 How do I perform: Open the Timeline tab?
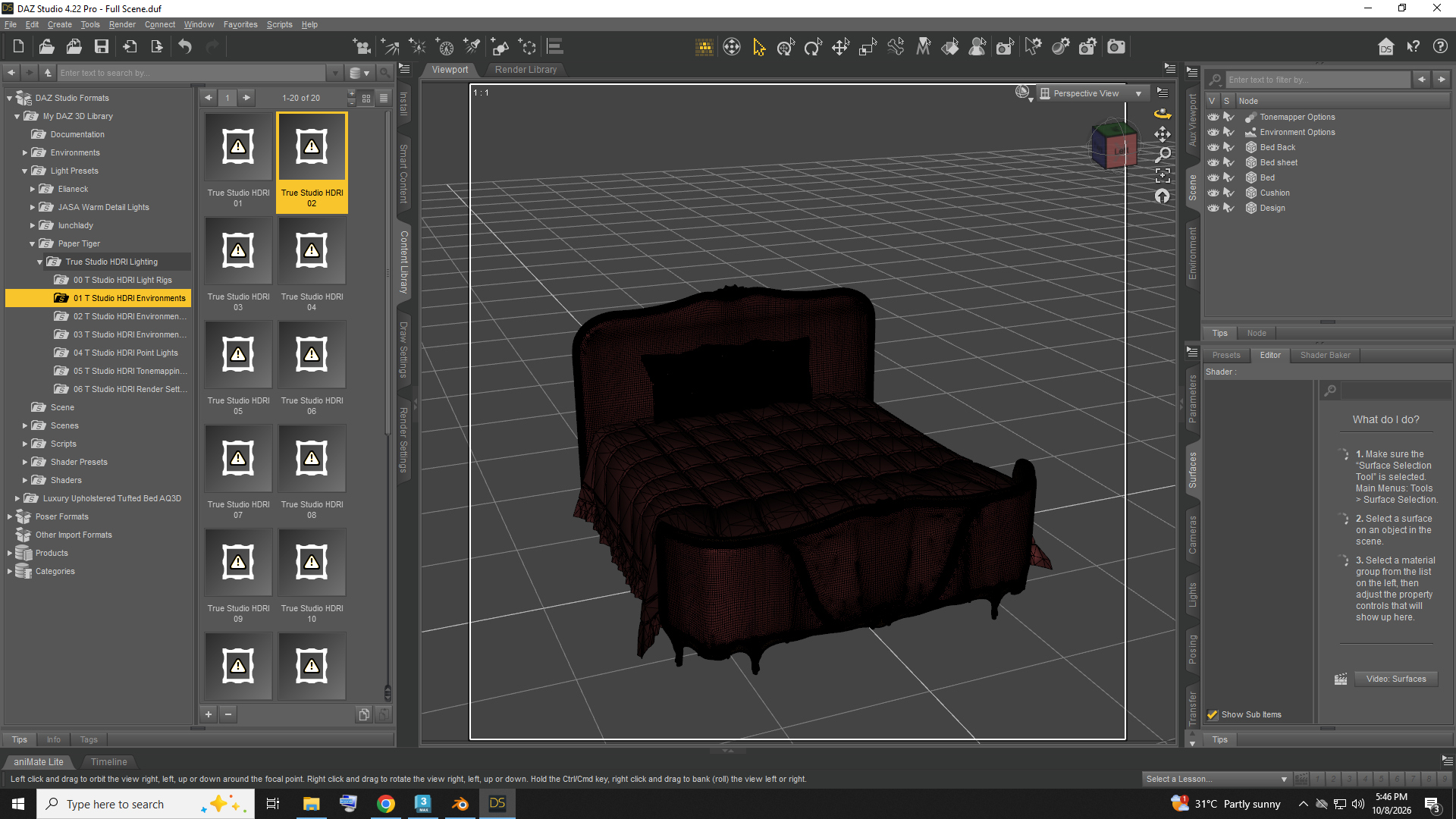[108, 762]
